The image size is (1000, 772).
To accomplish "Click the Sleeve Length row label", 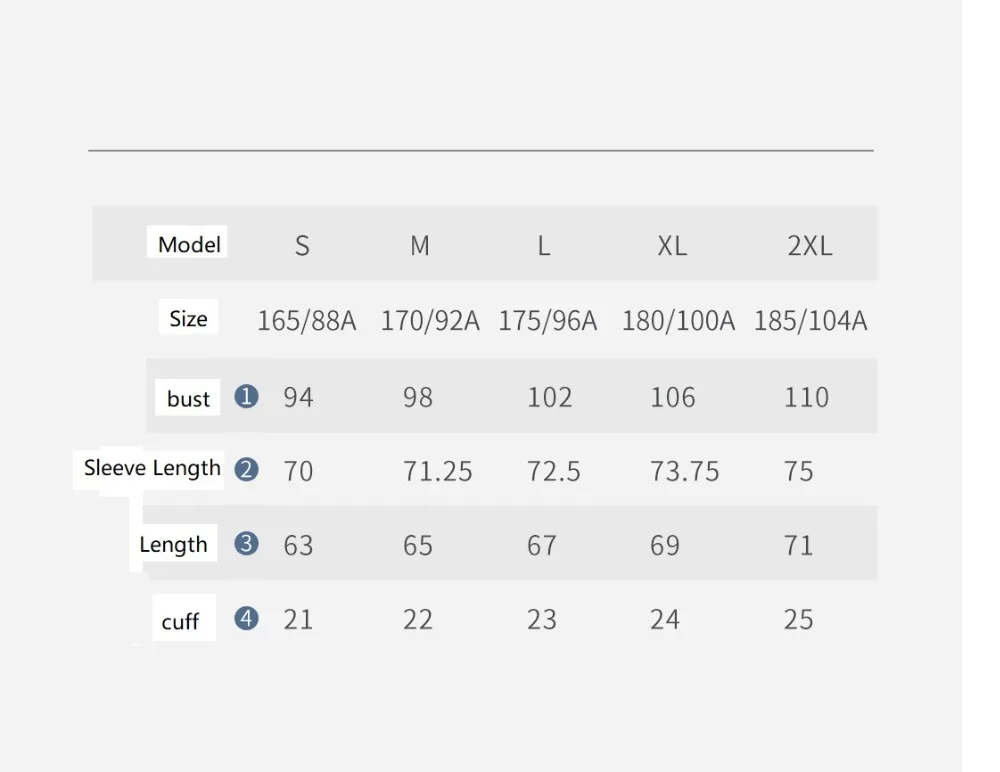I will pos(152,468).
